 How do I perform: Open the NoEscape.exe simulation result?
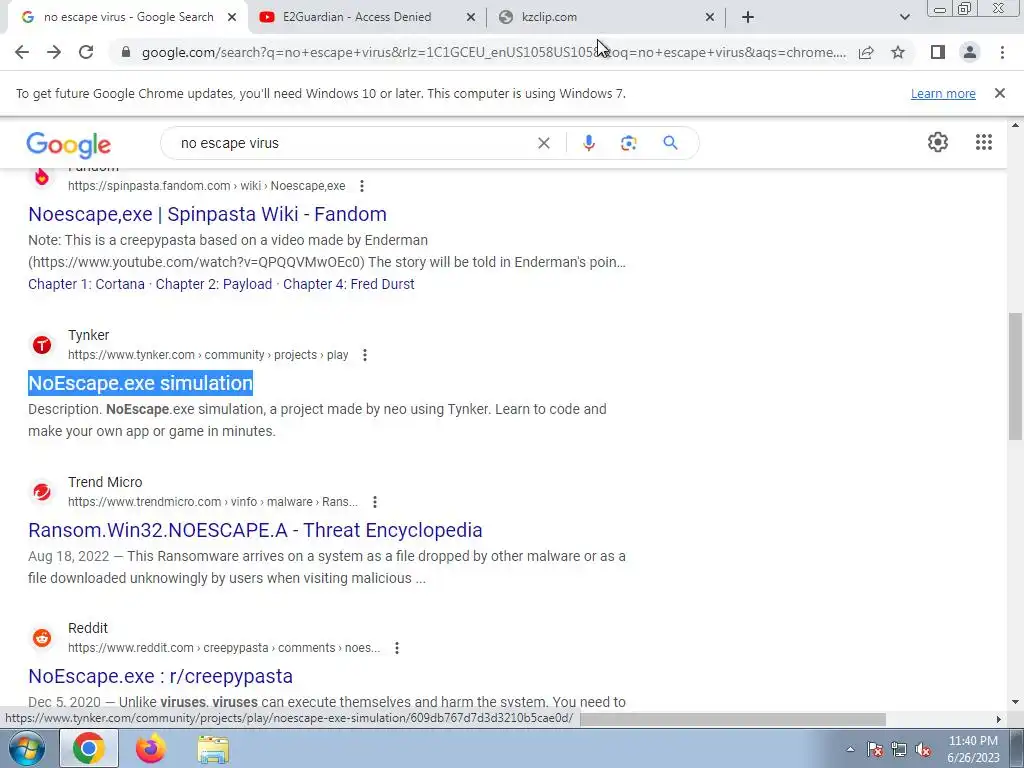click(x=140, y=383)
